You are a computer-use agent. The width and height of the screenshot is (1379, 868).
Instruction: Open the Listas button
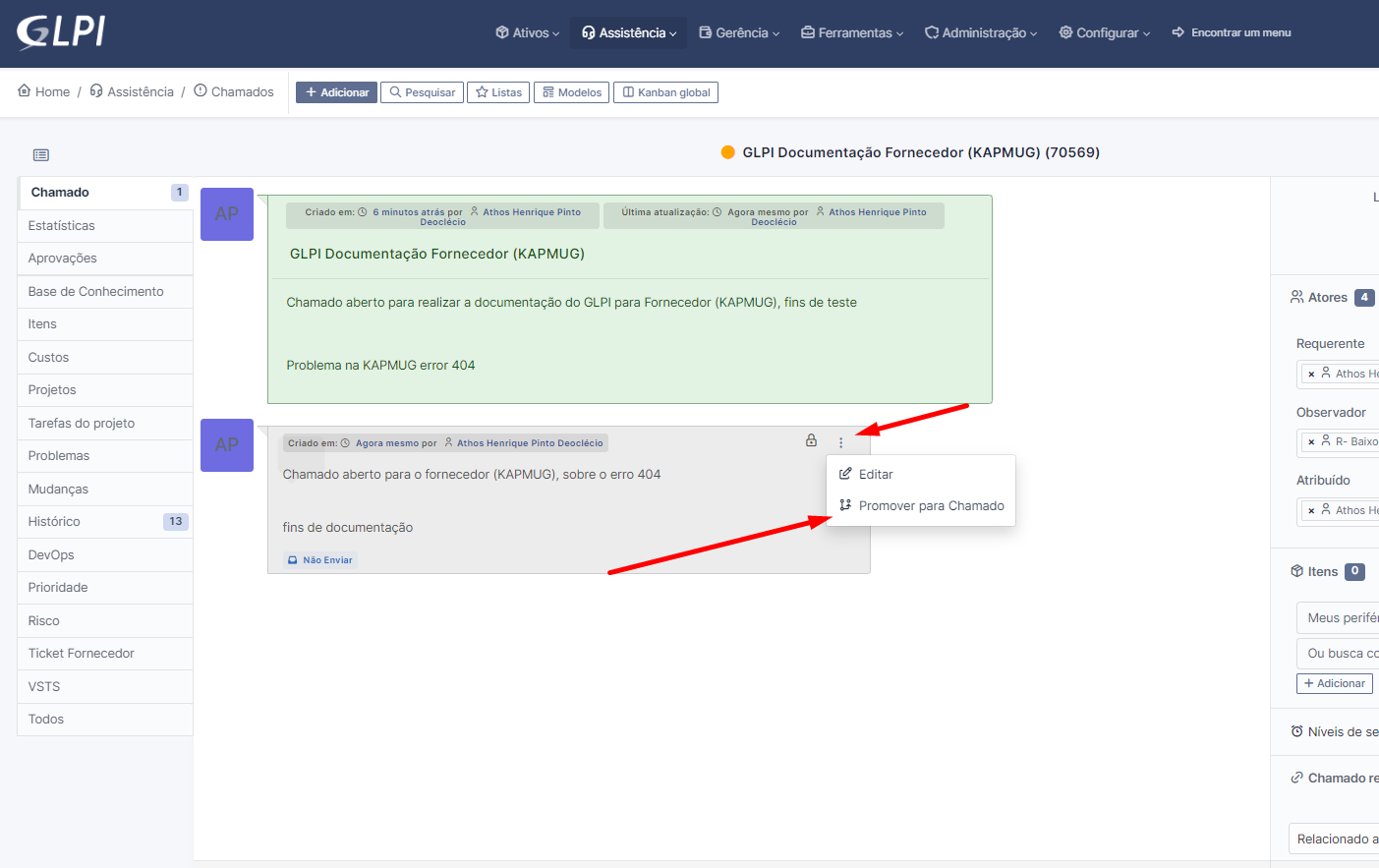pos(498,92)
